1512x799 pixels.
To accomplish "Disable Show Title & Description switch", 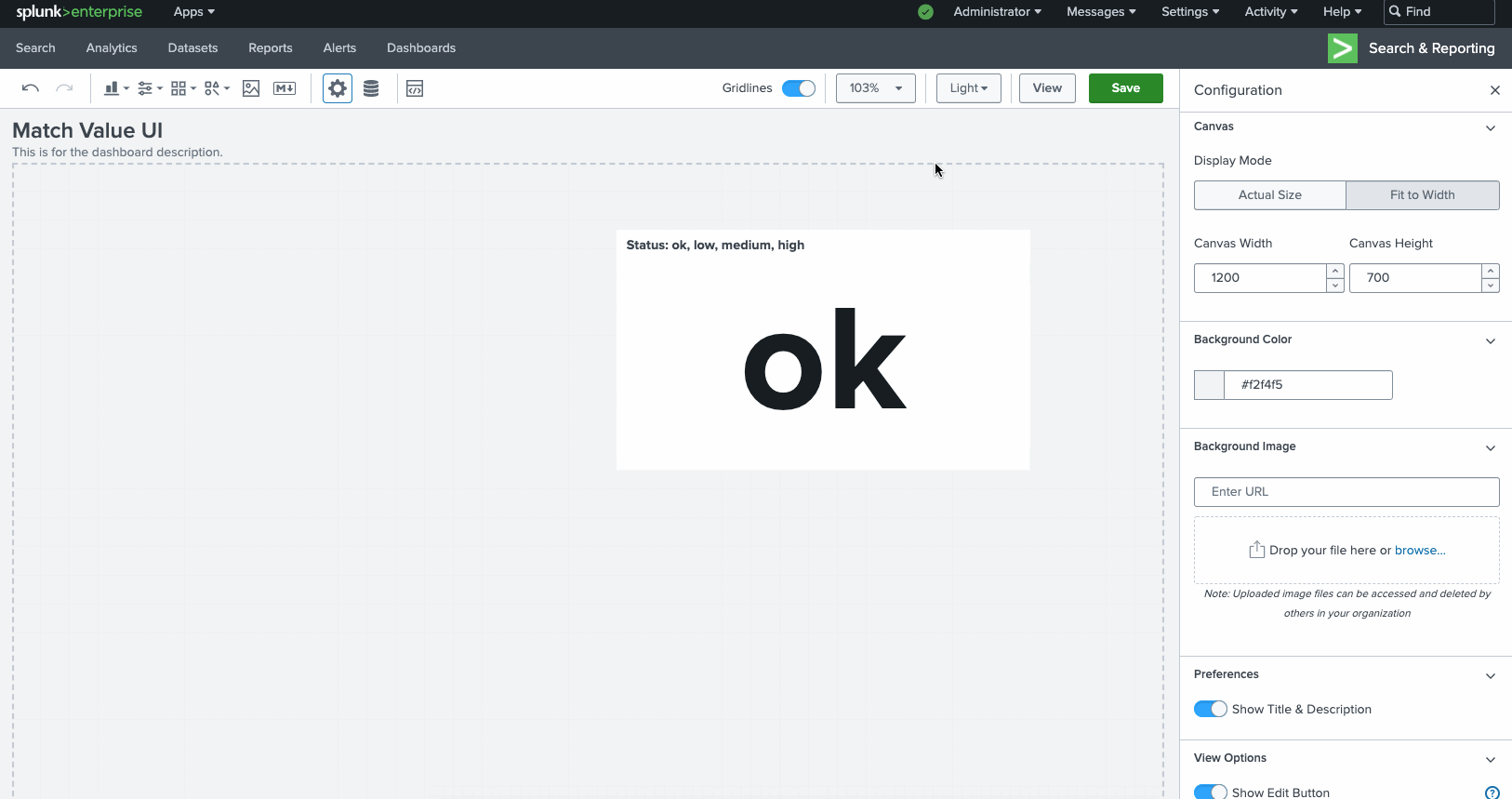I will [1210, 709].
